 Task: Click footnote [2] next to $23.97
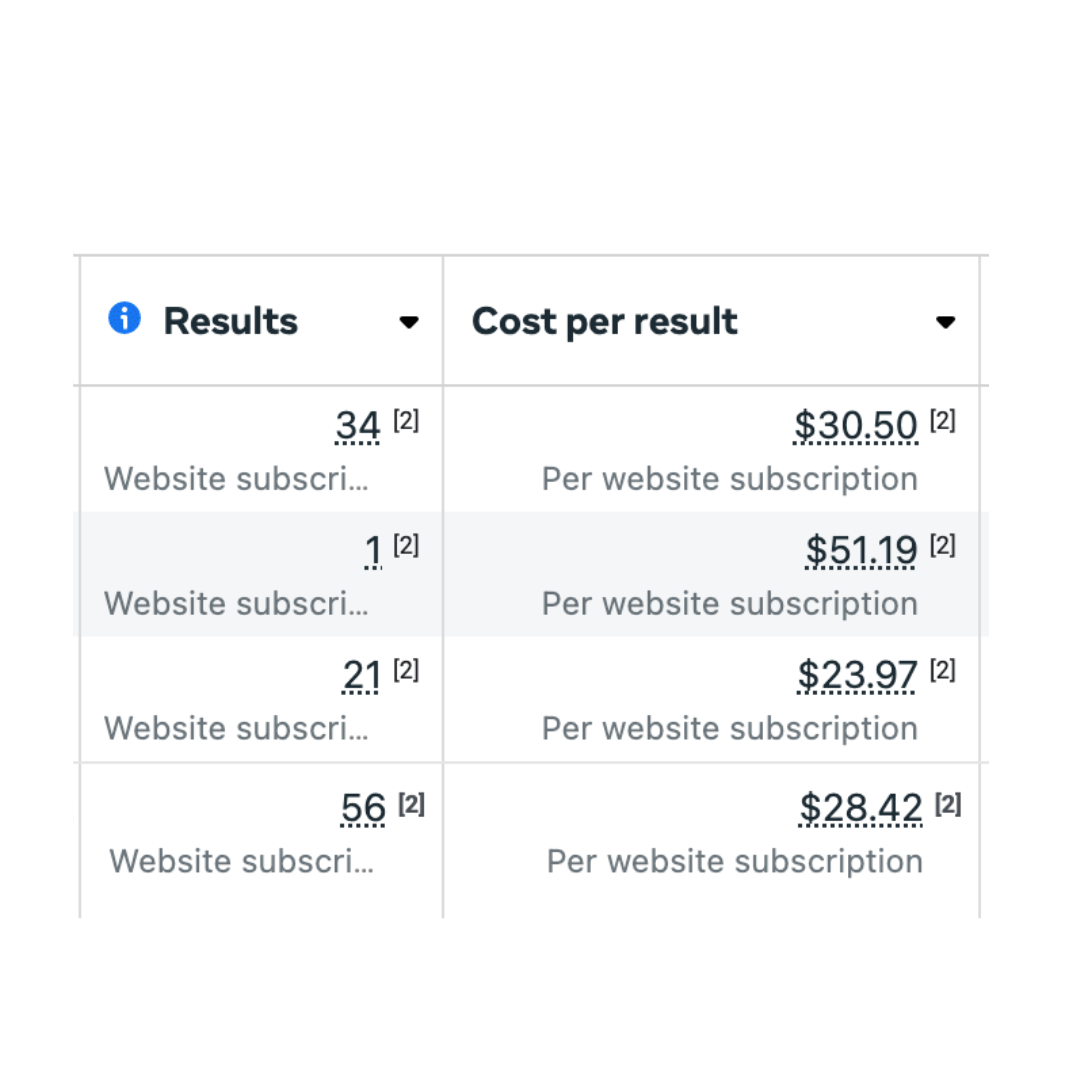[943, 670]
